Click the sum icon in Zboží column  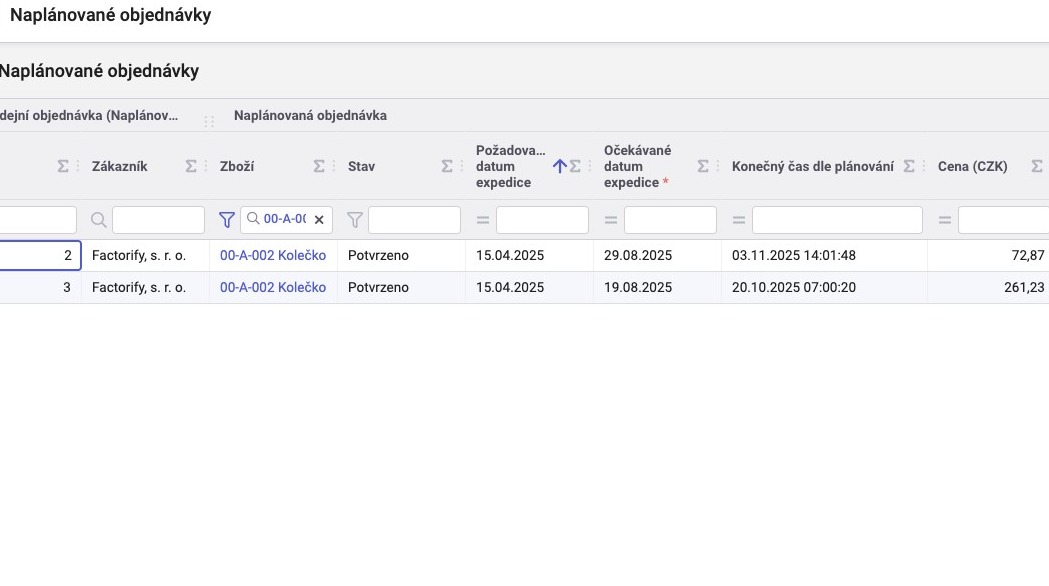pos(319,167)
